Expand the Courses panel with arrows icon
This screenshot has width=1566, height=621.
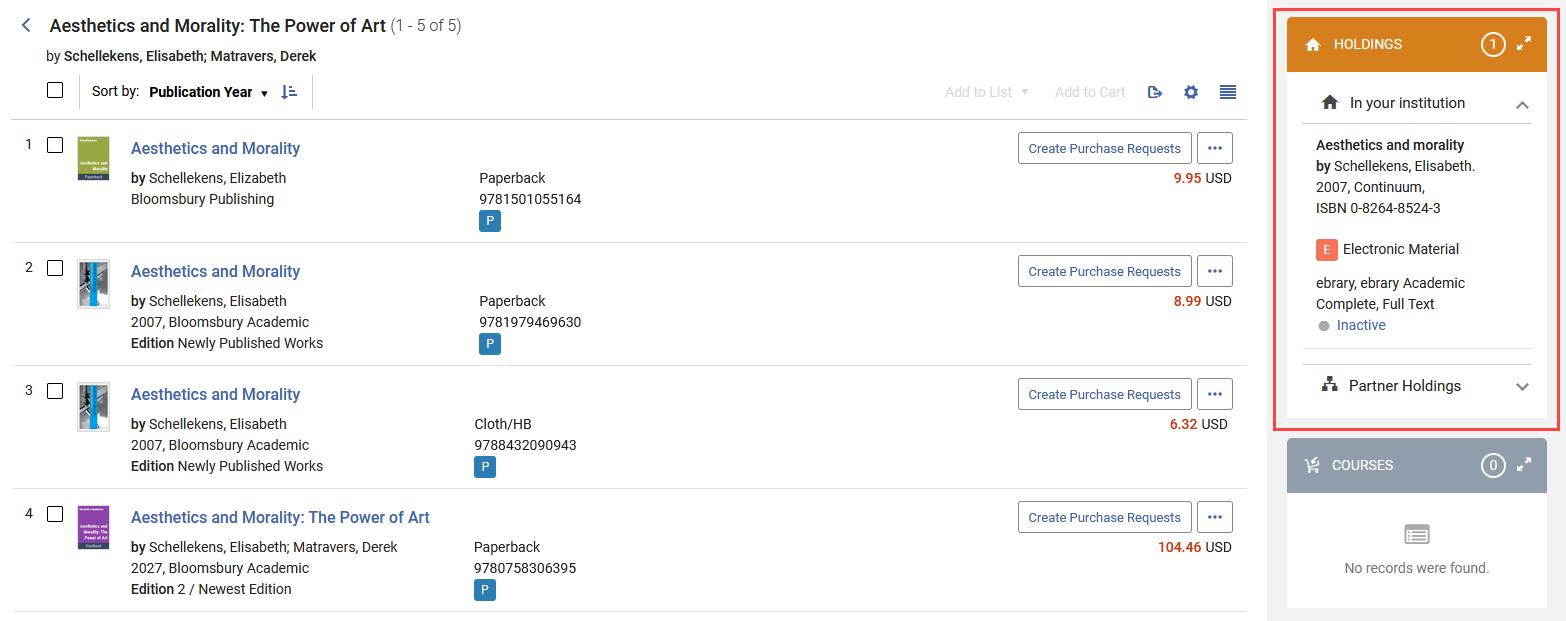click(x=1524, y=465)
